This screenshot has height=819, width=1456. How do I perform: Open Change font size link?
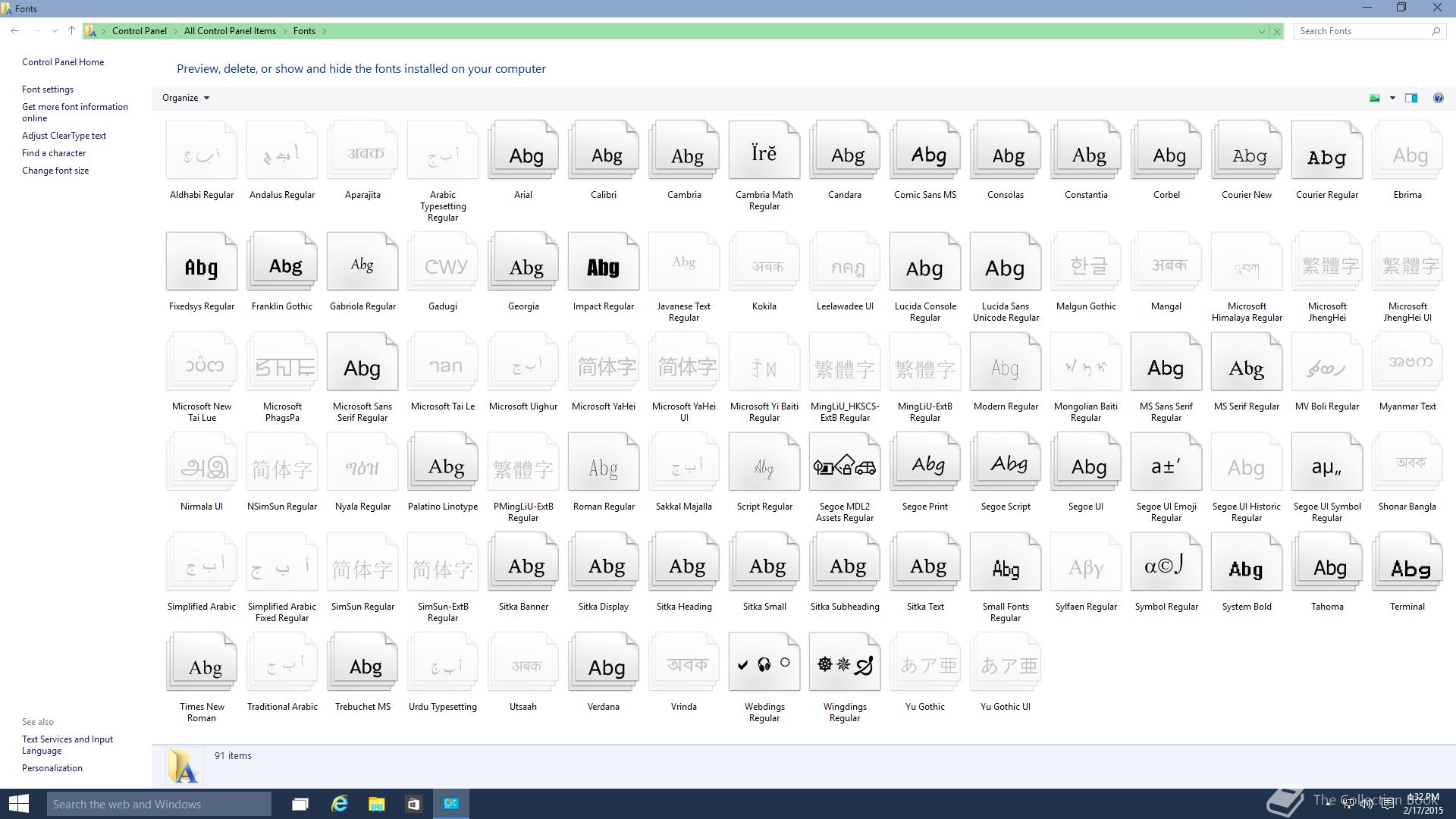(55, 171)
